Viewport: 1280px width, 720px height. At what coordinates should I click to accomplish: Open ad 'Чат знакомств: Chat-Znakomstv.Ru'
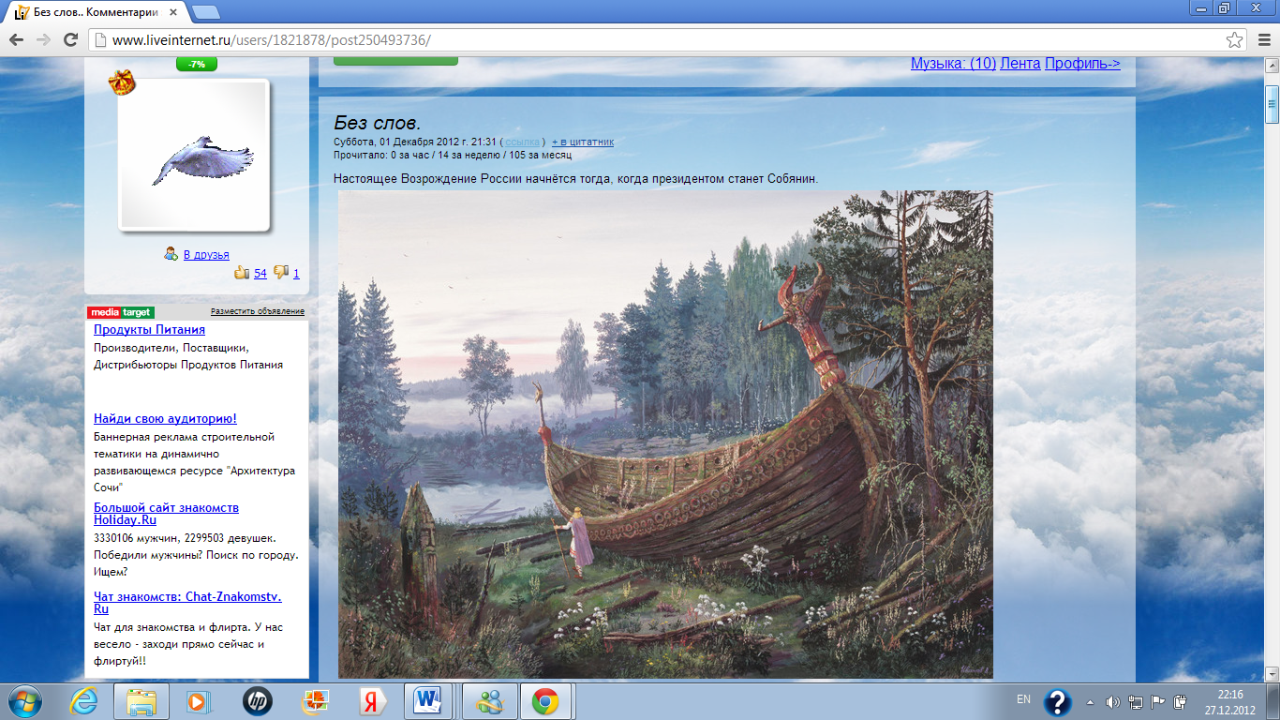(187, 603)
